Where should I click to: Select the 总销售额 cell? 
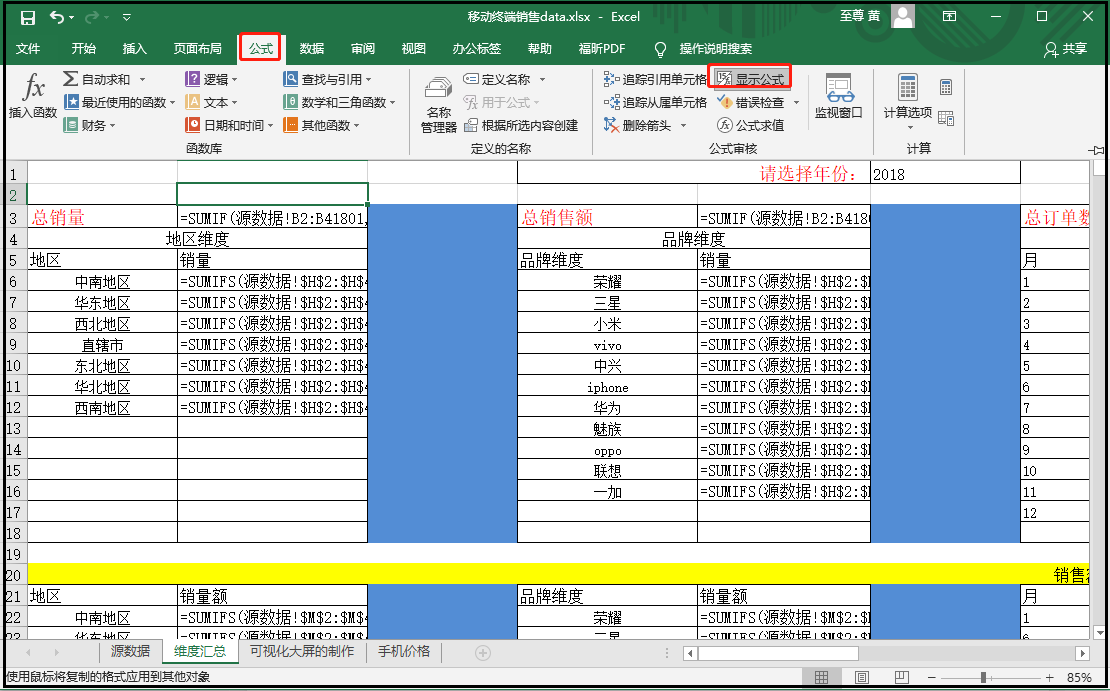pyautogui.click(x=607, y=218)
